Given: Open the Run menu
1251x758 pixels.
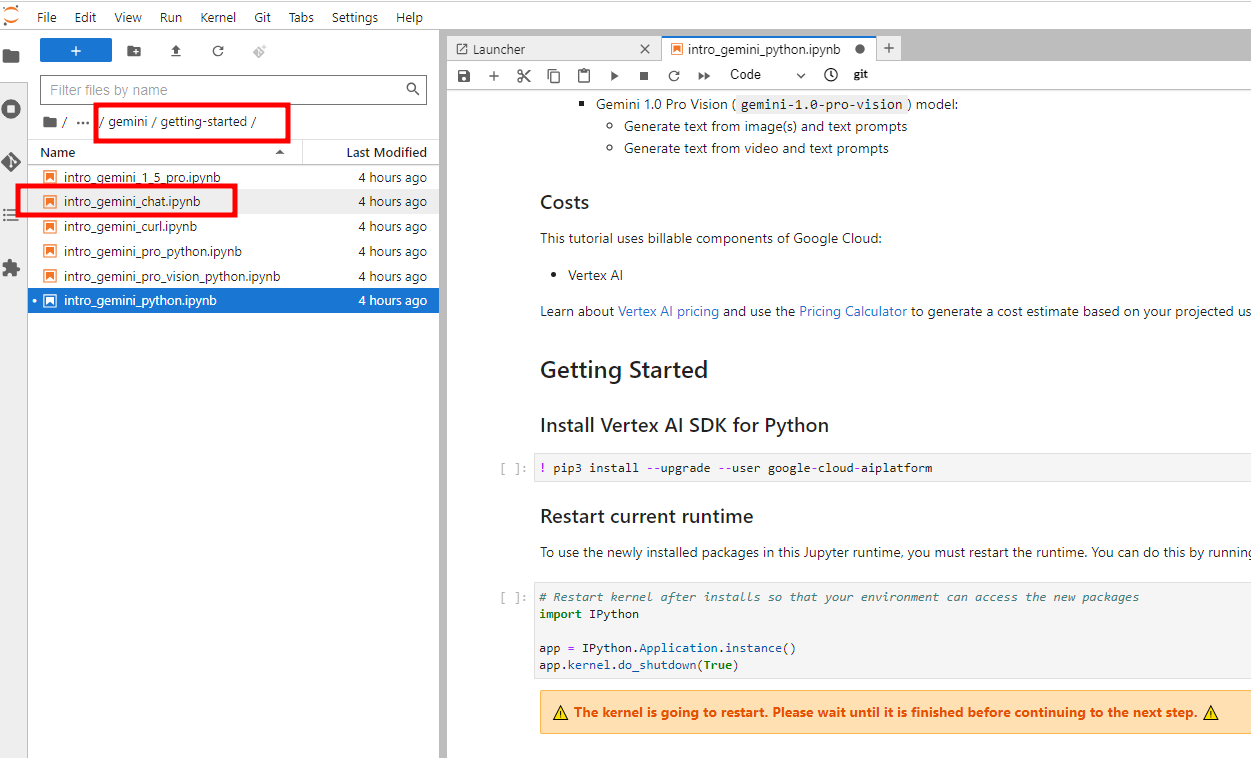Looking at the screenshot, I should pyautogui.click(x=171, y=17).
